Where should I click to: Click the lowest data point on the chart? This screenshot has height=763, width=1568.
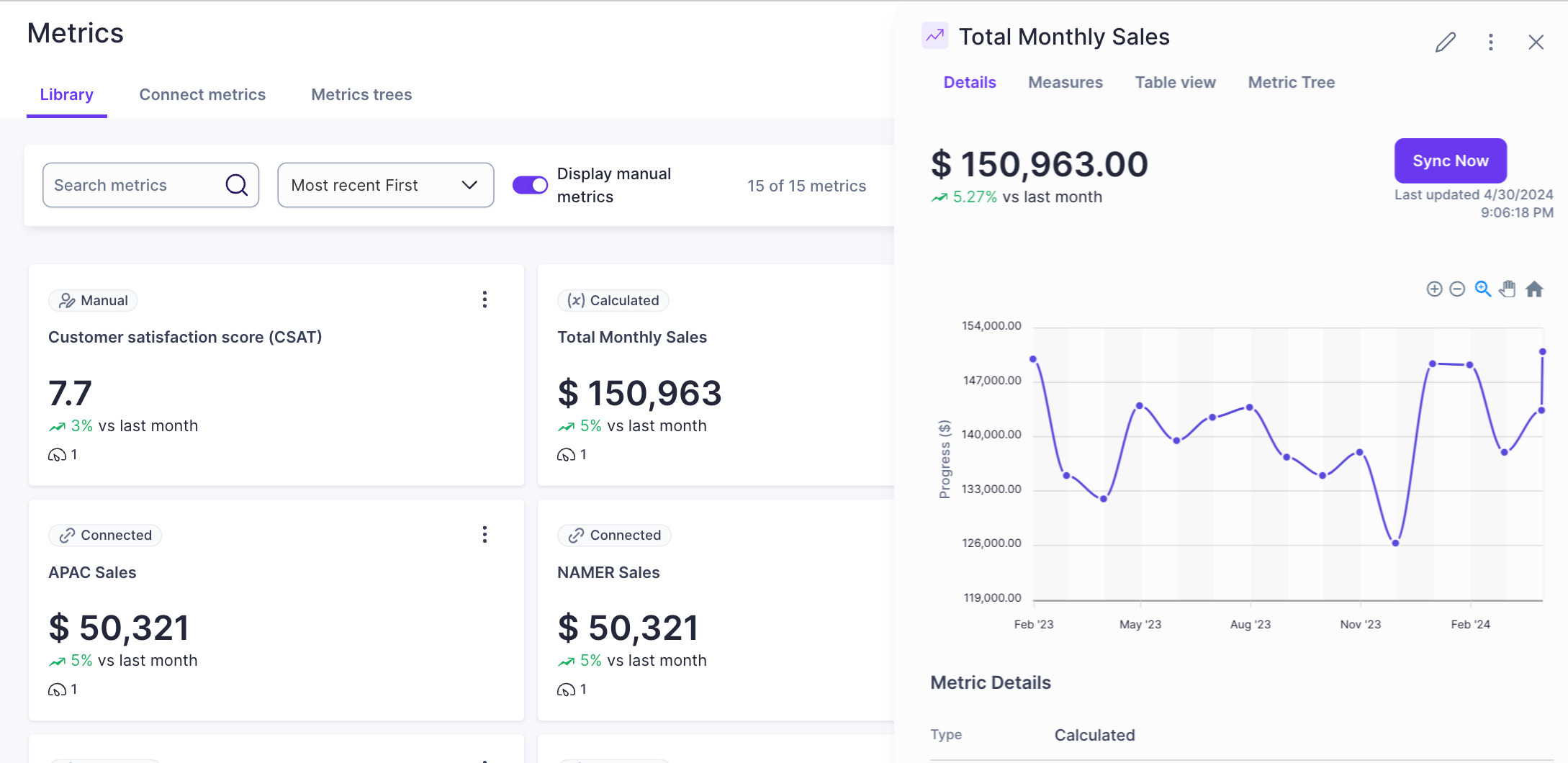coord(1395,543)
